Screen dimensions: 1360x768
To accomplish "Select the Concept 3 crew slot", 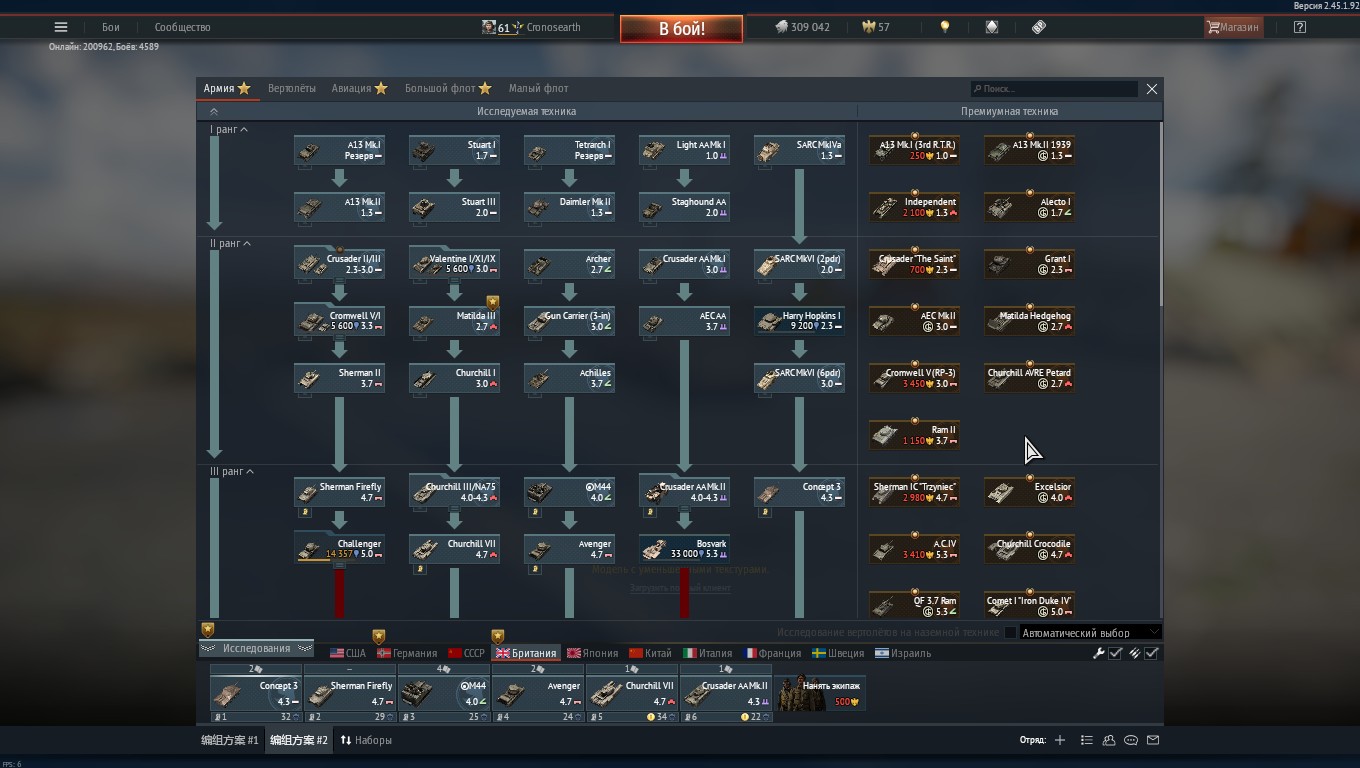I will (255, 692).
